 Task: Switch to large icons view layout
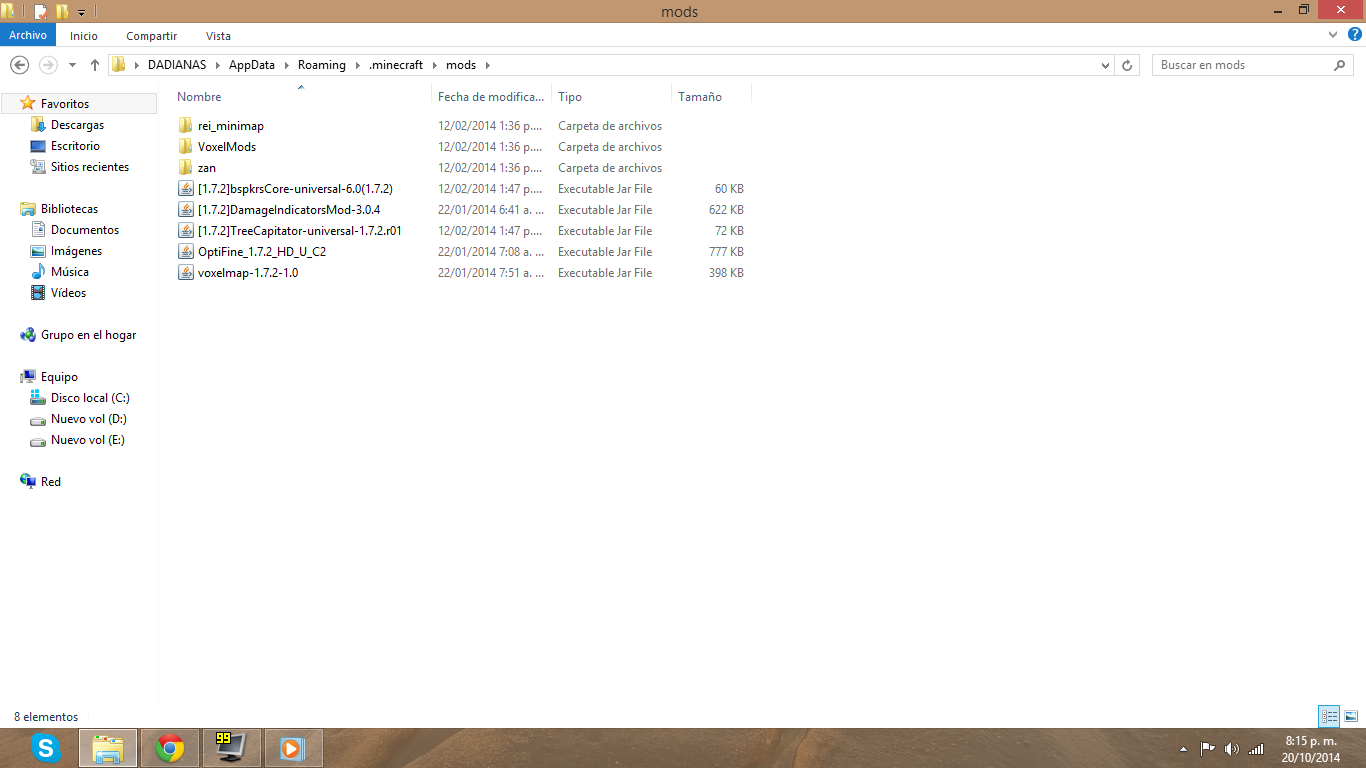[1351, 716]
